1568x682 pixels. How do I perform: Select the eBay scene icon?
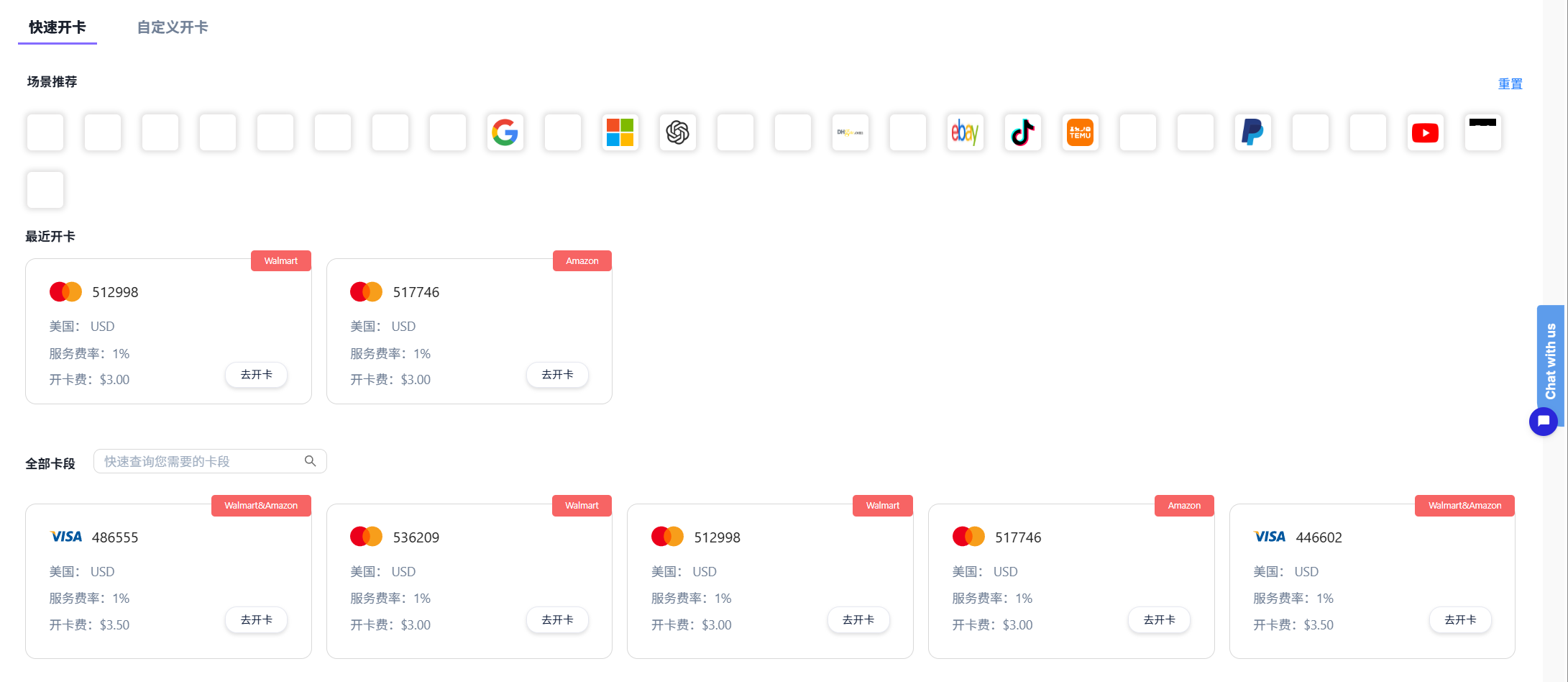(966, 132)
